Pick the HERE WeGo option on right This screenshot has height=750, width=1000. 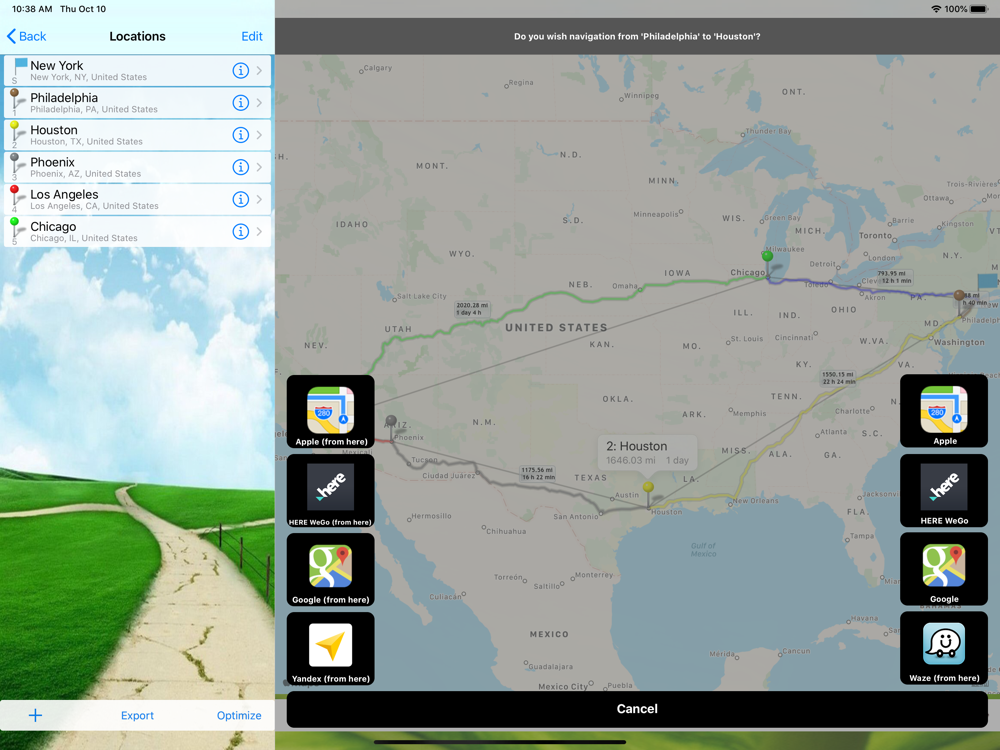click(x=944, y=490)
